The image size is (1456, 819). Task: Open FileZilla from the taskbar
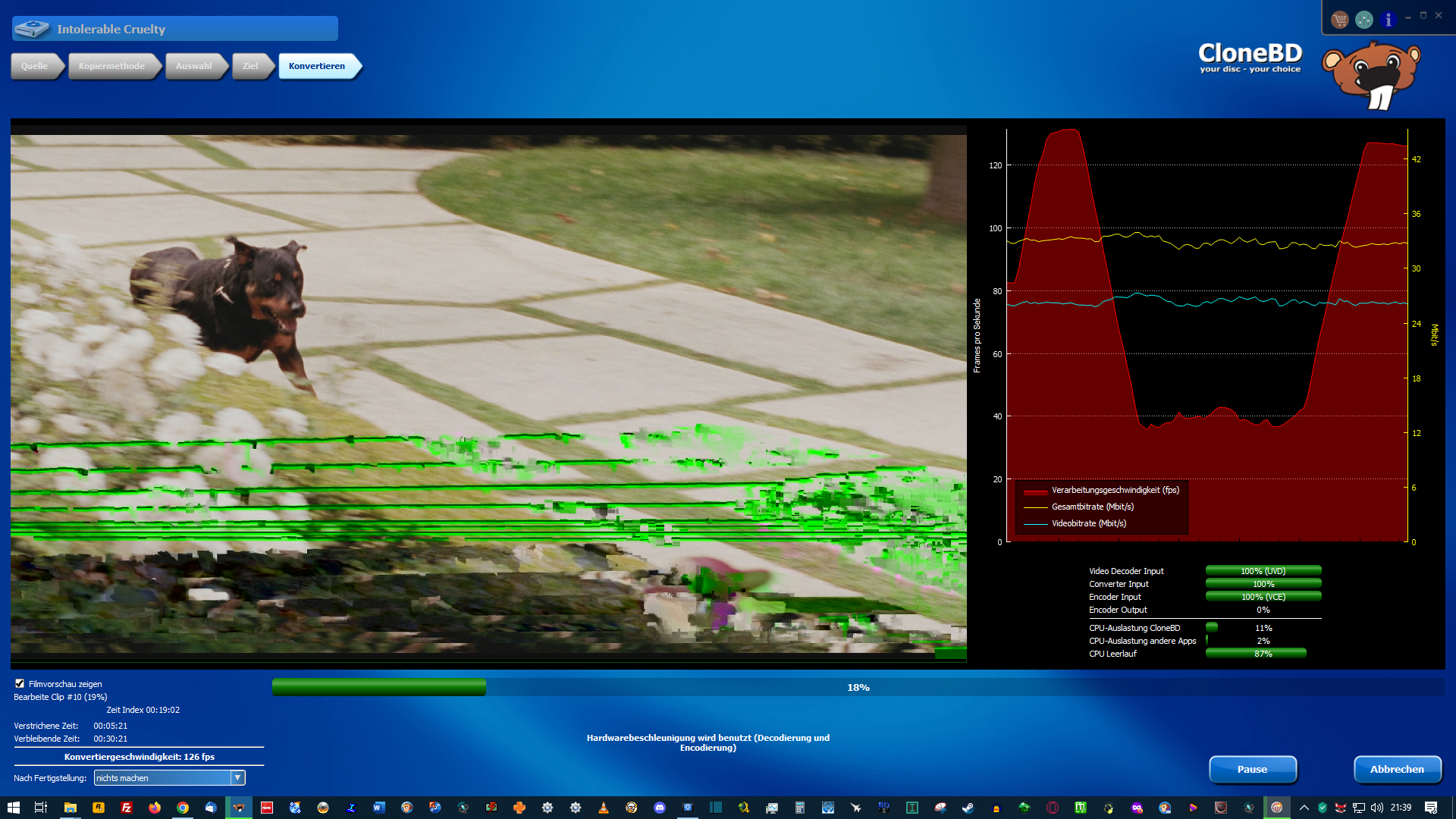click(127, 808)
